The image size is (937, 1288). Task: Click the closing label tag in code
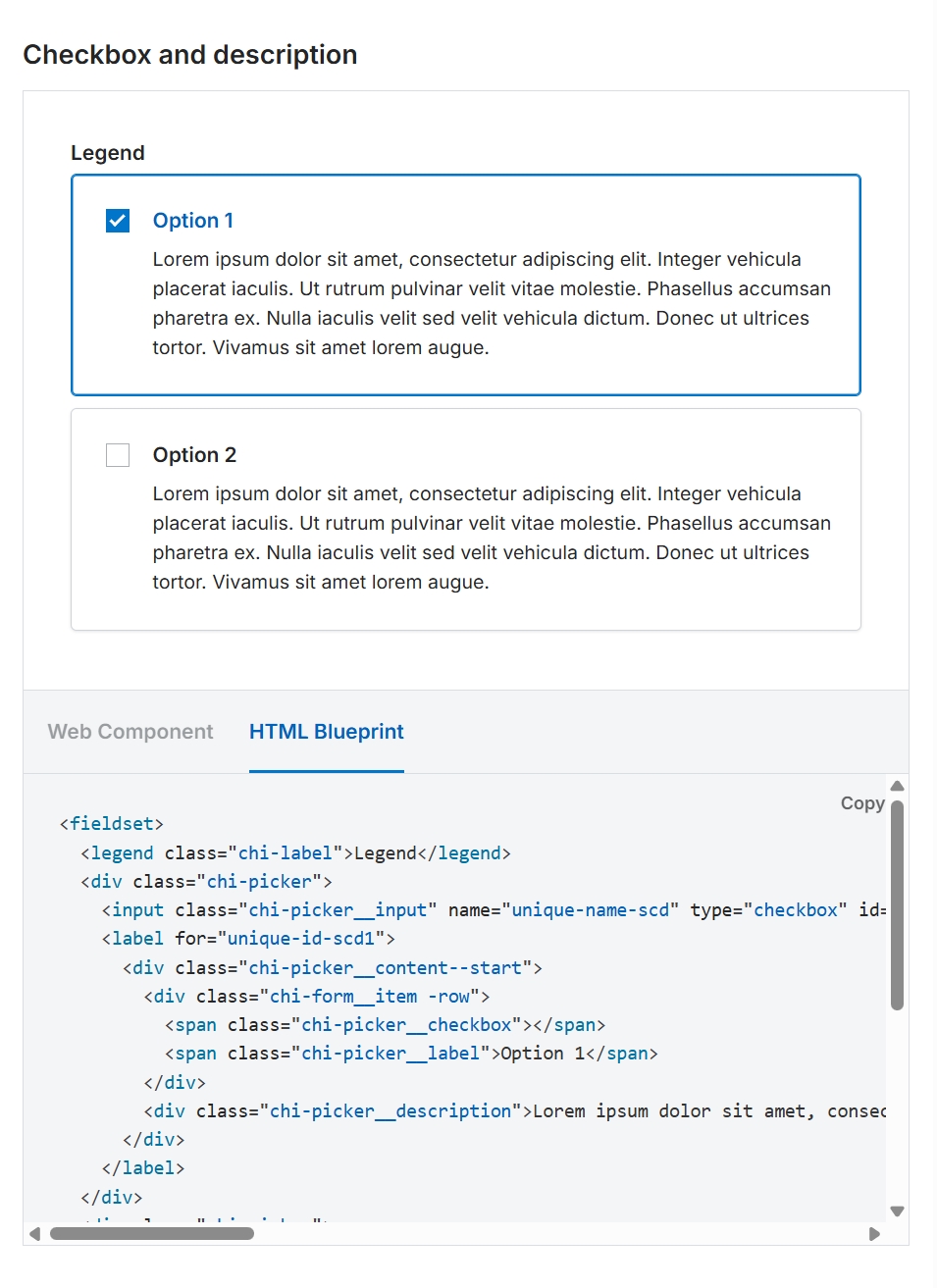143,1168
